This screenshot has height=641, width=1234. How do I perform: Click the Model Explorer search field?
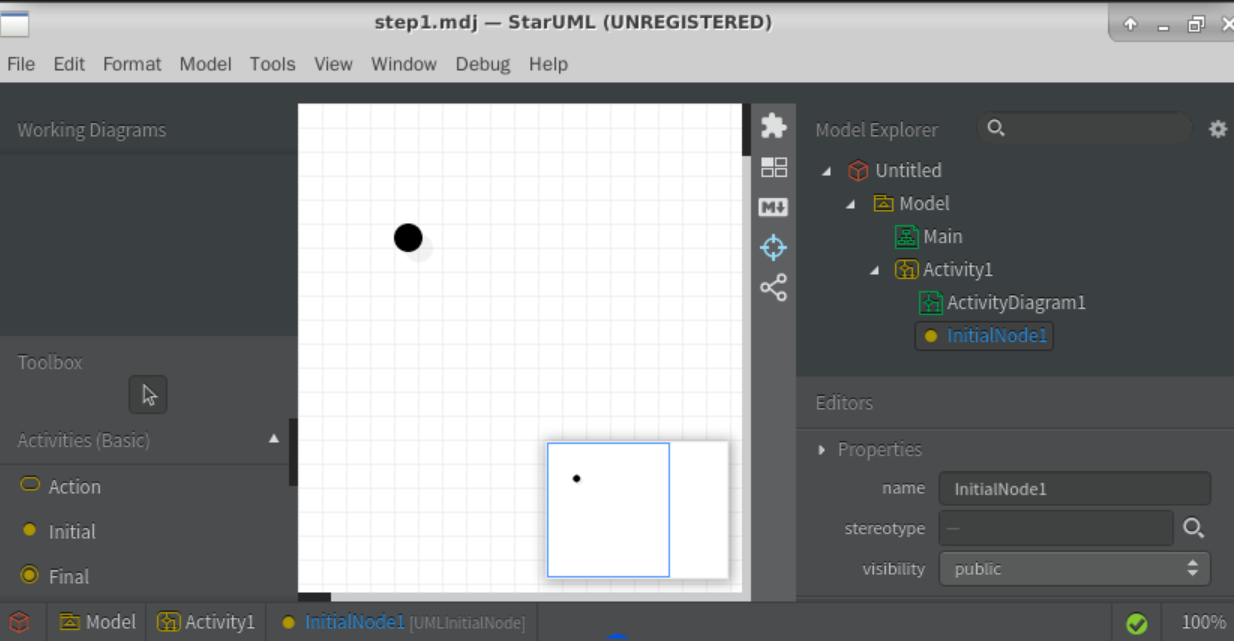click(x=1084, y=128)
